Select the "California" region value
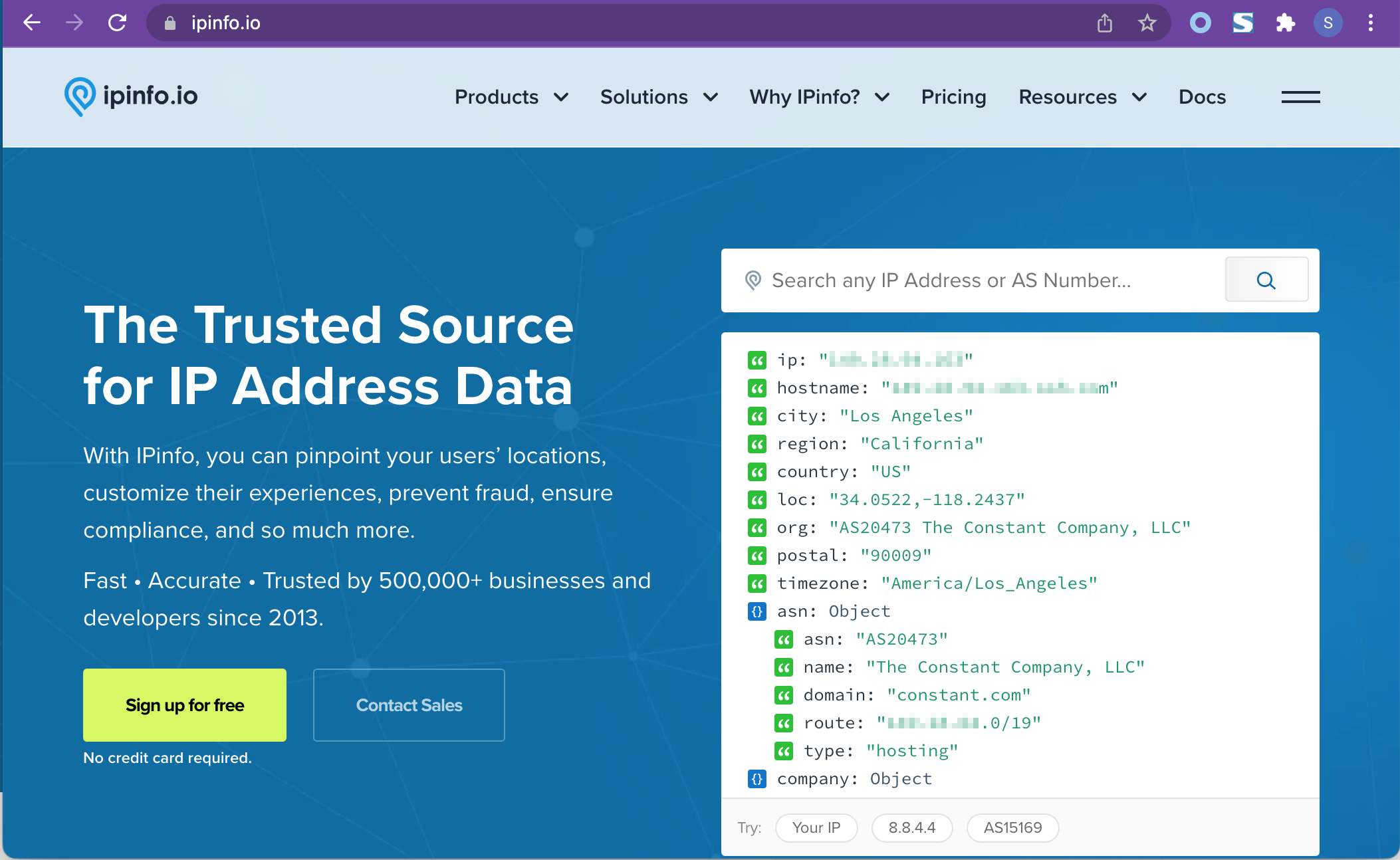 pos(921,444)
